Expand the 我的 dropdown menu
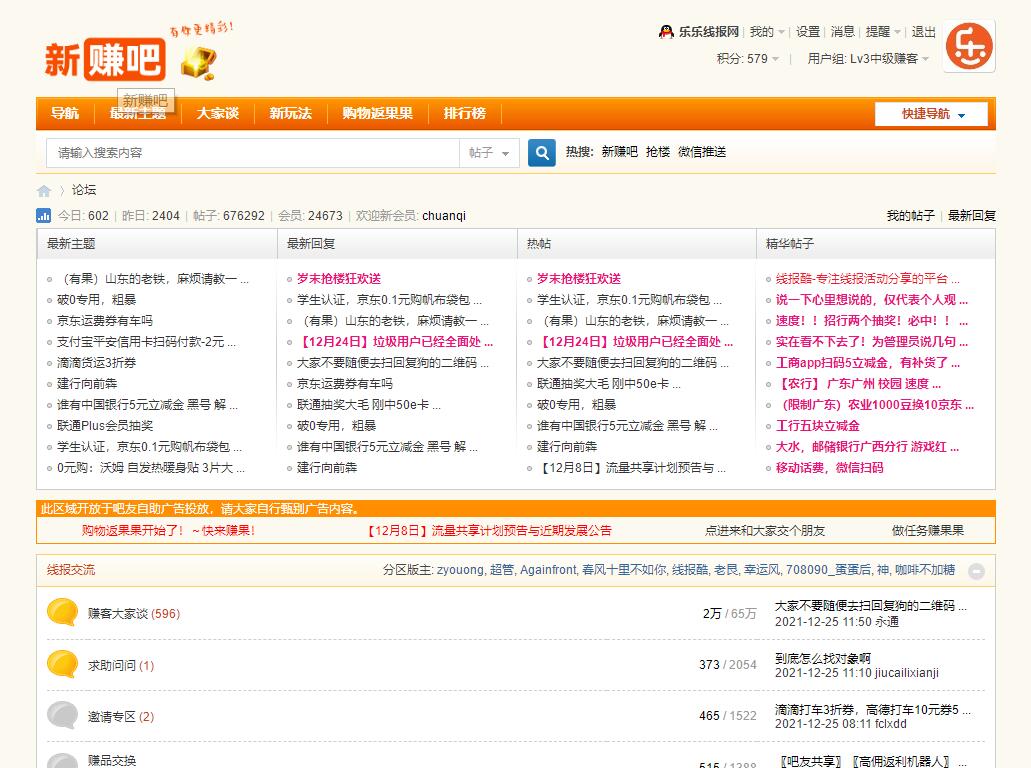The width and height of the screenshot is (1031, 768). pyautogui.click(x=767, y=31)
